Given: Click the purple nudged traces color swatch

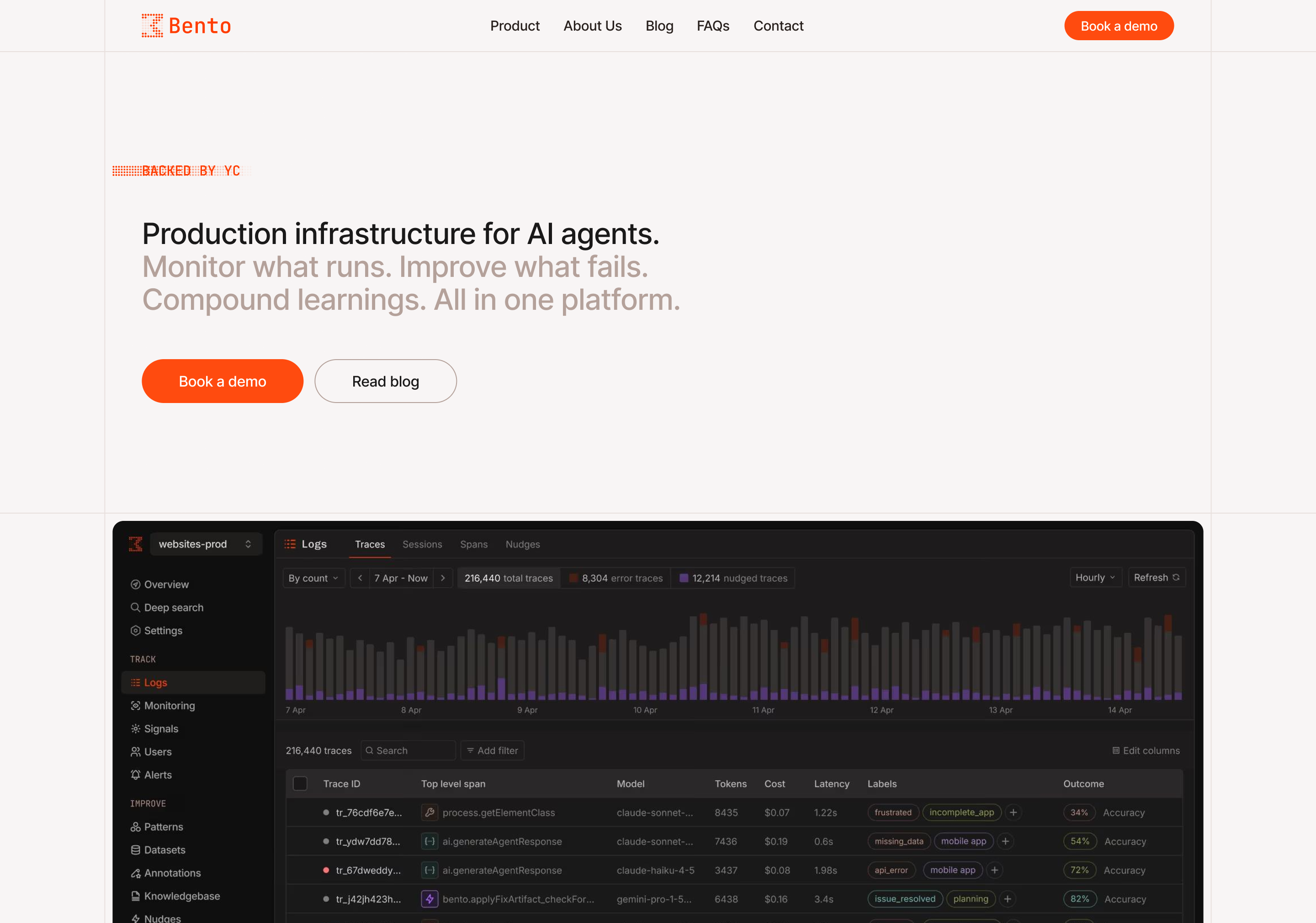Looking at the screenshot, I should click(683, 578).
